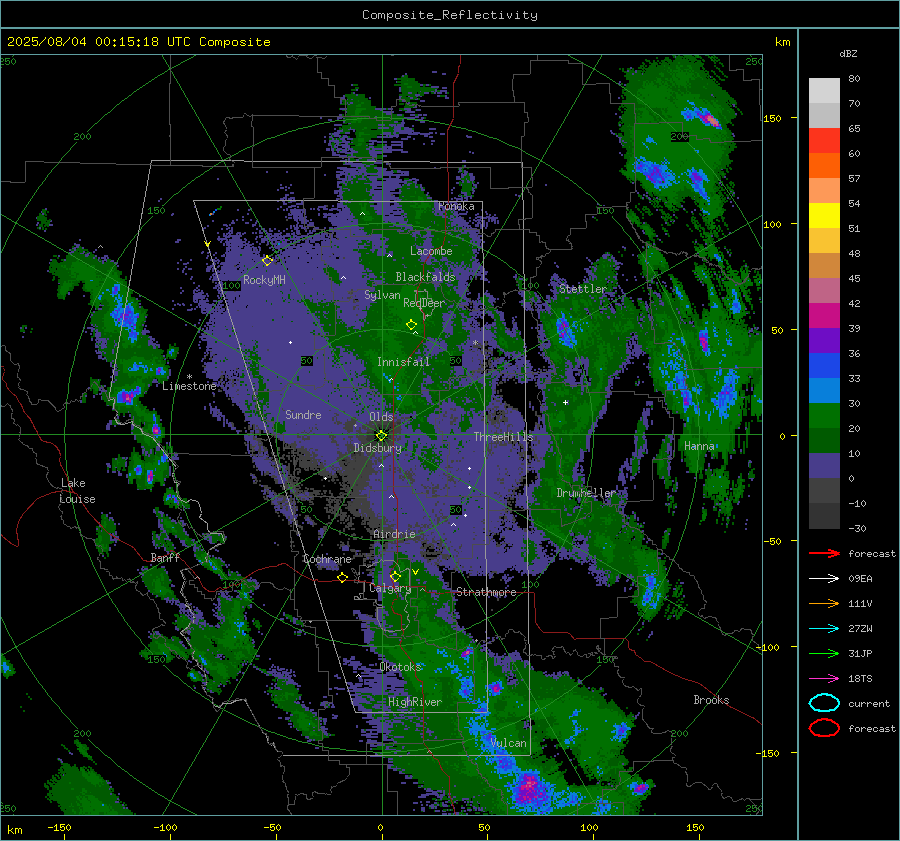Click the Sundre label
This screenshot has height=841, width=900.
point(303,414)
